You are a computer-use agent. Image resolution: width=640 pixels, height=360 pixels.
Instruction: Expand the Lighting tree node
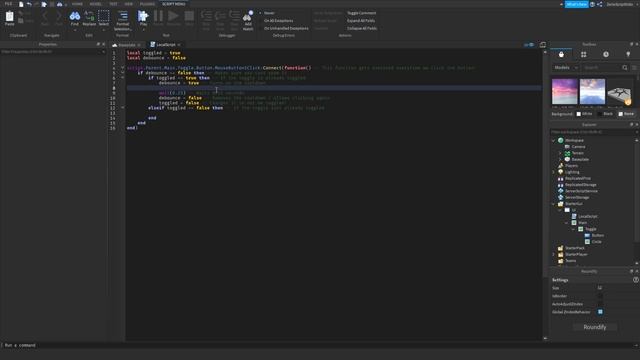(553, 172)
